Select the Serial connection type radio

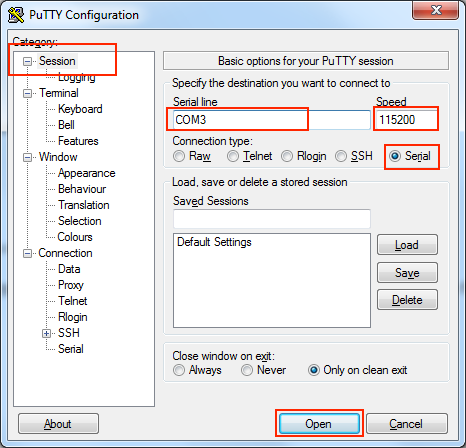[395, 156]
